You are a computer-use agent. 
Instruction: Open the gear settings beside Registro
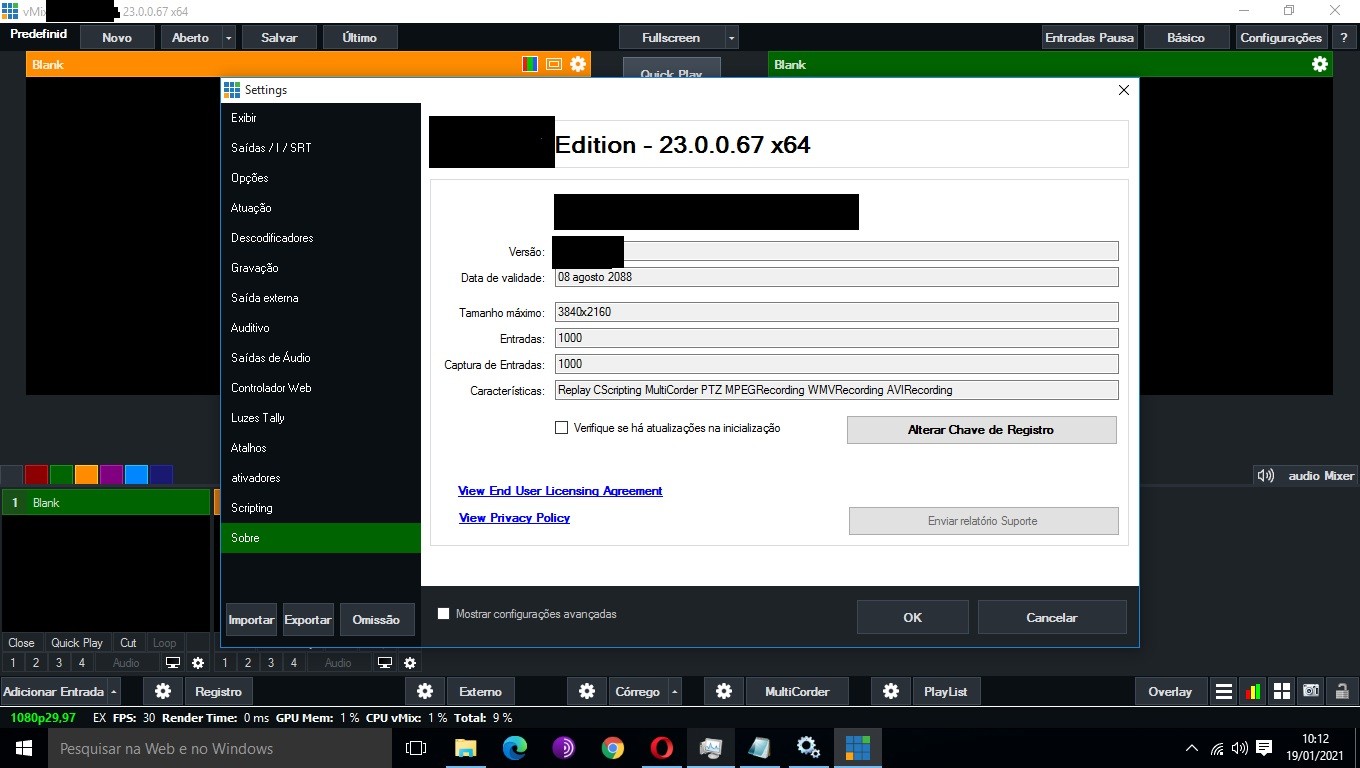coord(163,691)
